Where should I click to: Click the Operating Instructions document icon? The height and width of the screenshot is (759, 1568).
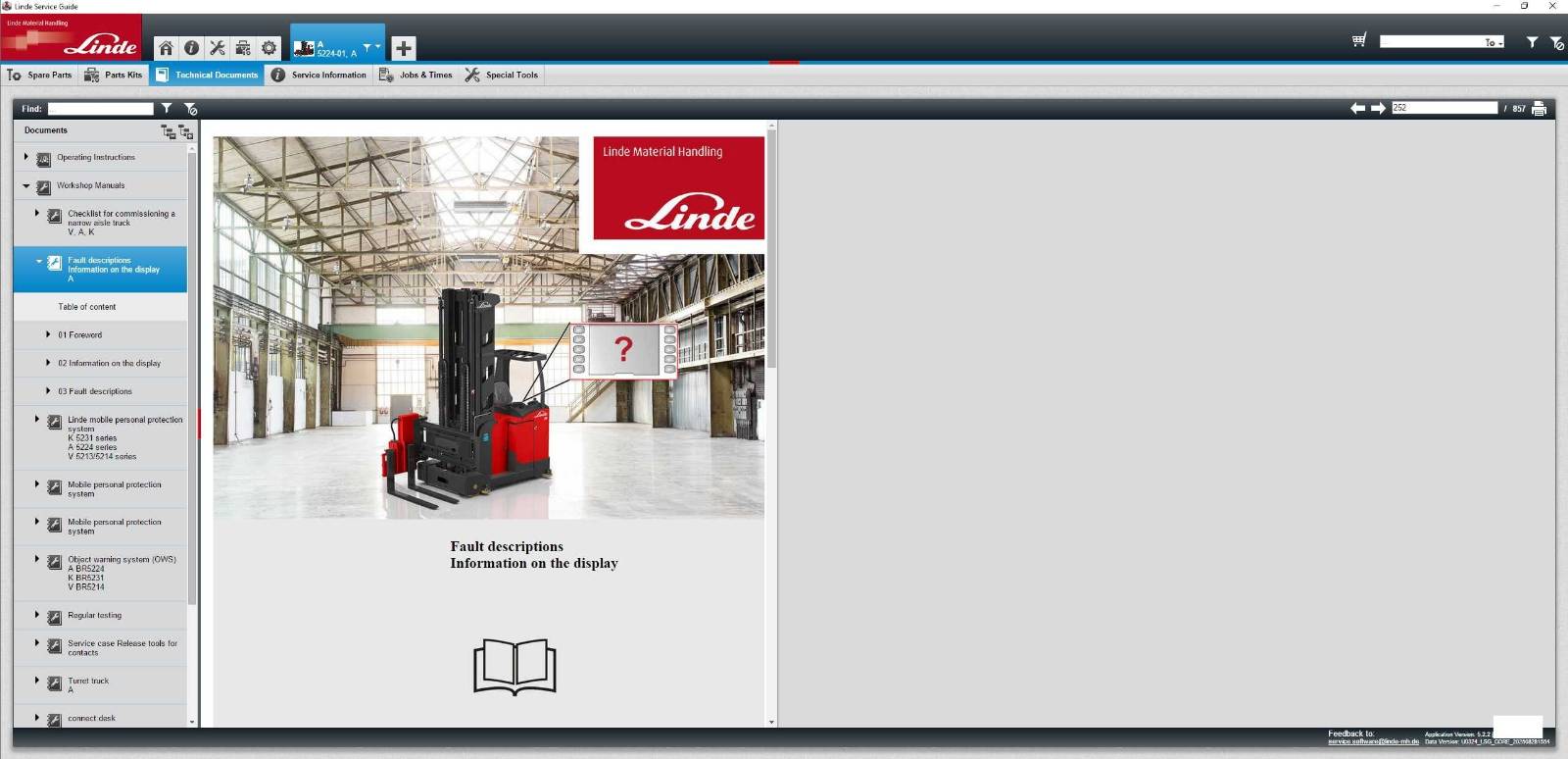pos(43,159)
